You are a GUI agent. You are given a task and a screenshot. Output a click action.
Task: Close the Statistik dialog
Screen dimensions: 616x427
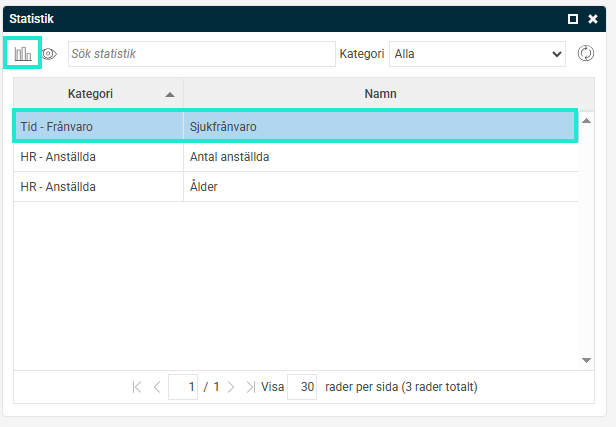593,18
